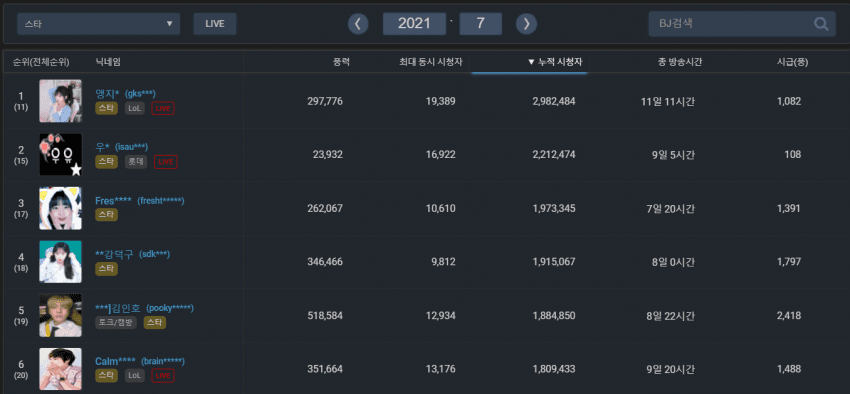This screenshot has width=850, height=394.
Task: Click LIVE badge under 앵지*
Action: [x=163, y=108]
